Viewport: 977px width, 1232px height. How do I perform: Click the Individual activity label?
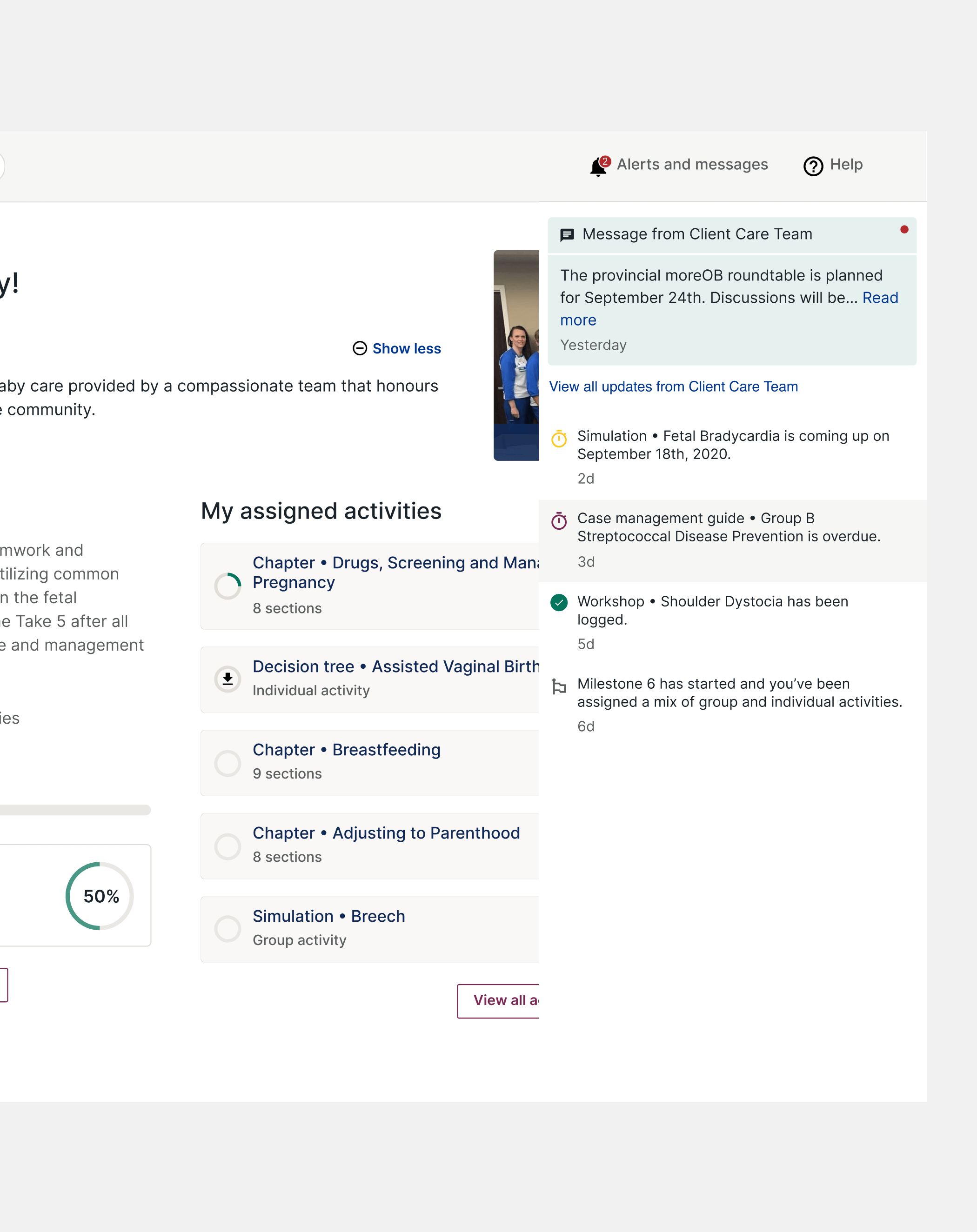click(311, 691)
